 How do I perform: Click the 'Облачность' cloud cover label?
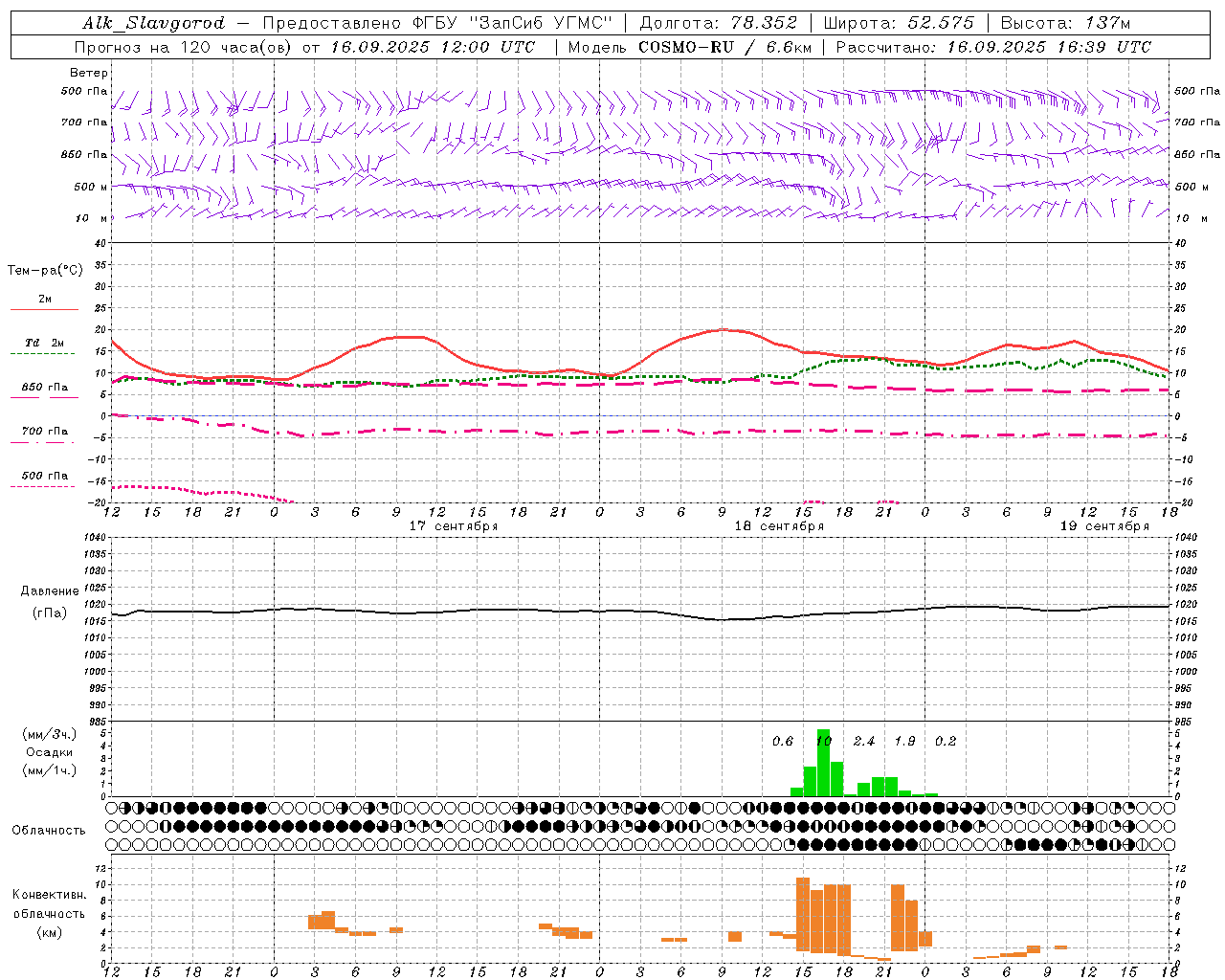49,830
